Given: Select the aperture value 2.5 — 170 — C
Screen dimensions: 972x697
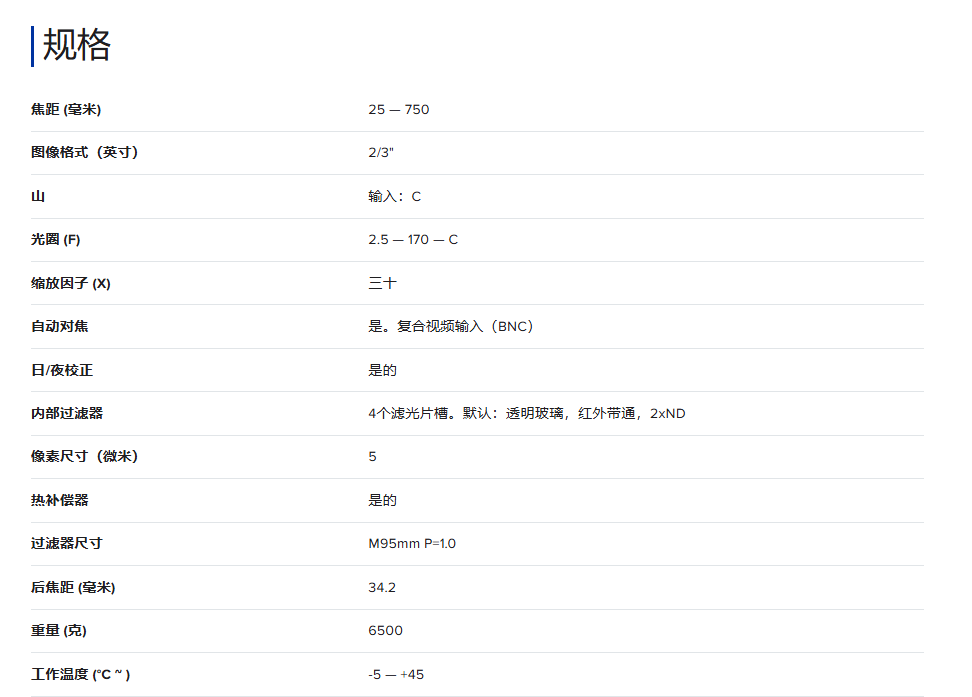Looking at the screenshot, I should click(412, 240).
